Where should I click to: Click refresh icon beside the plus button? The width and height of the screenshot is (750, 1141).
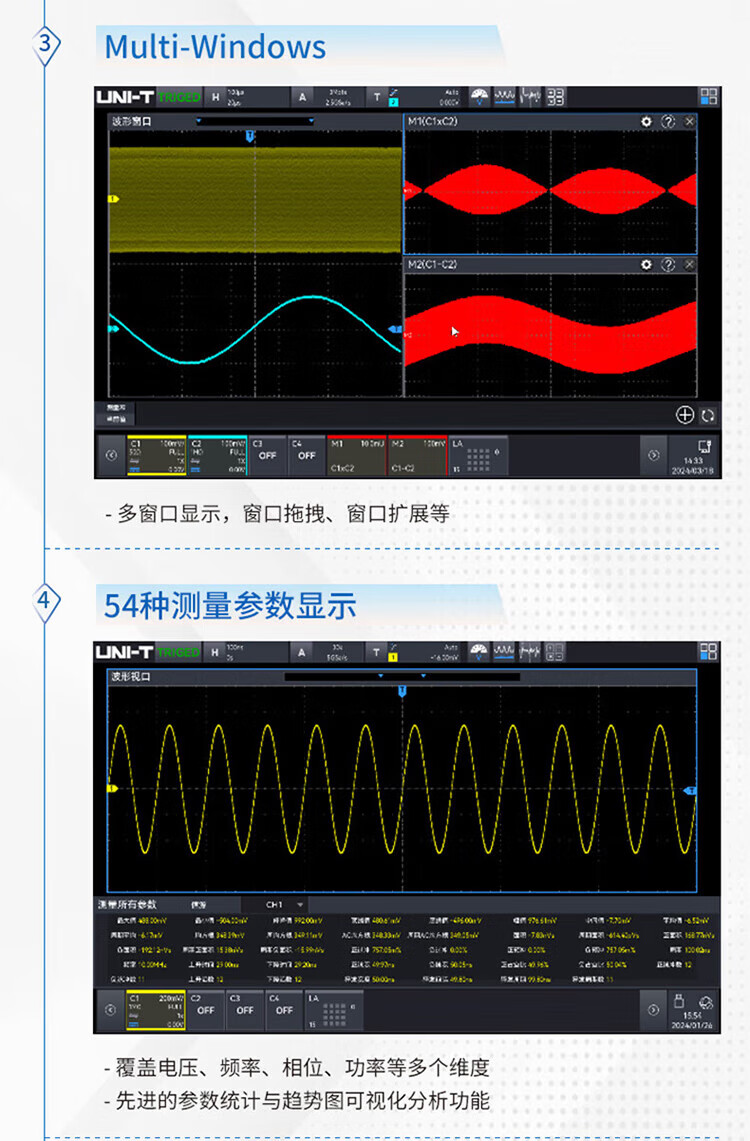tap(708, 415)
